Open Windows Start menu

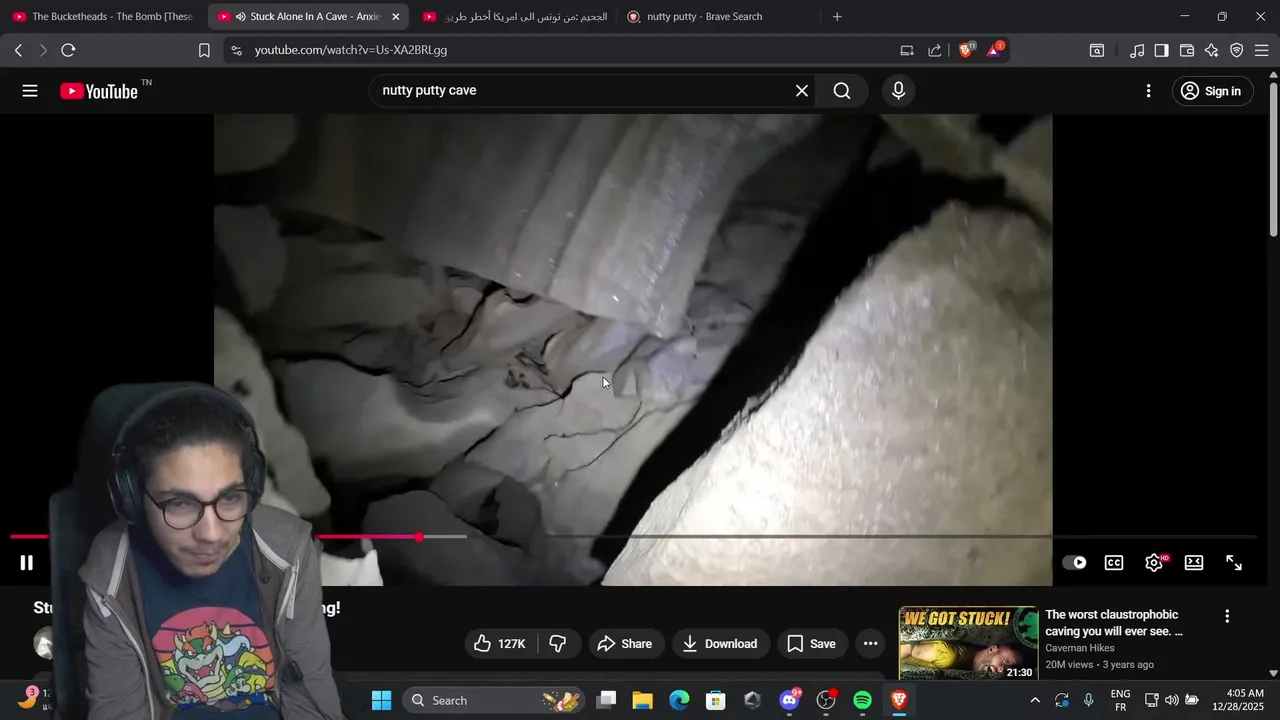pyautogui.click(x=381, y=700)
